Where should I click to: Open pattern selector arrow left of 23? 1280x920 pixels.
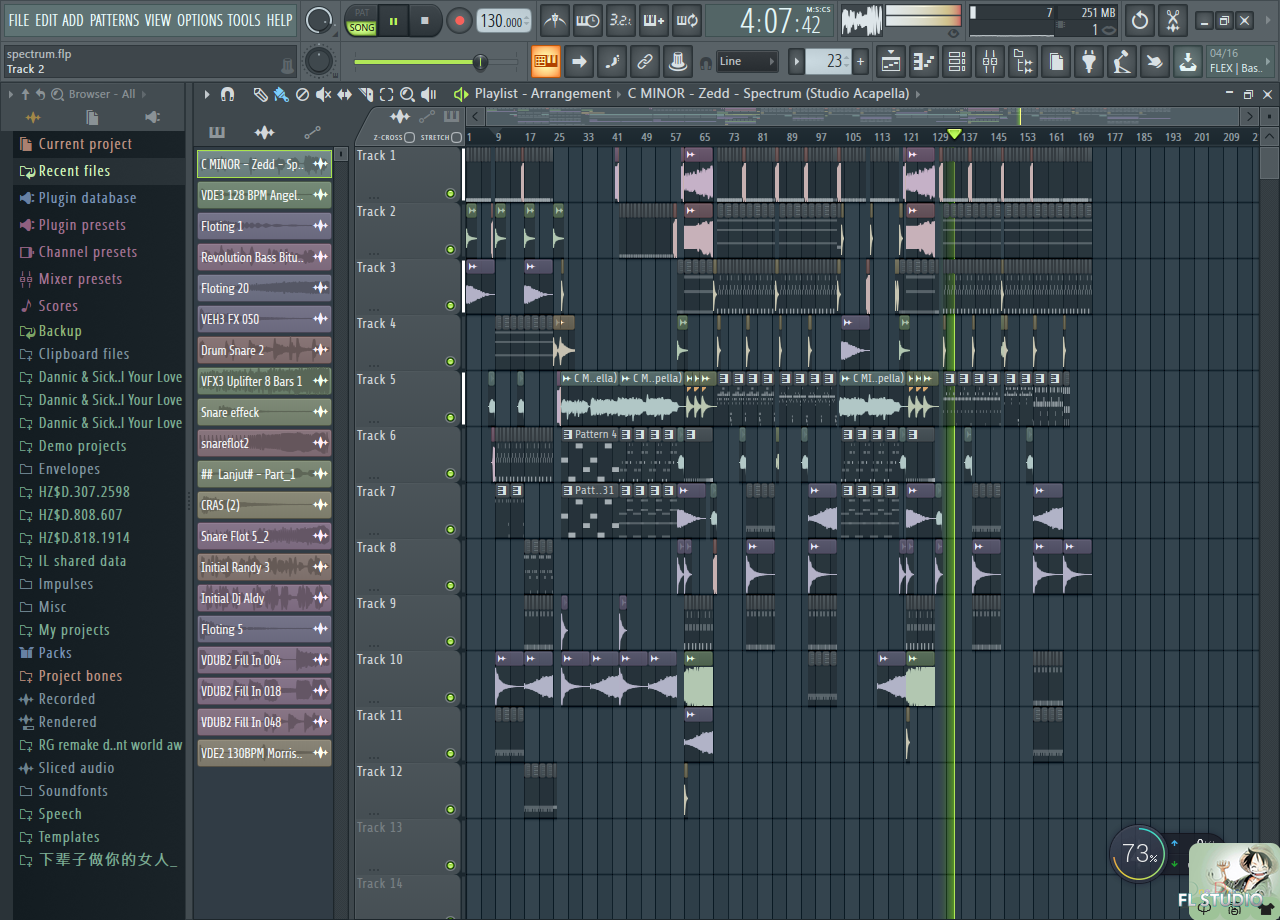pyautogui.click(x=797, y=61)
